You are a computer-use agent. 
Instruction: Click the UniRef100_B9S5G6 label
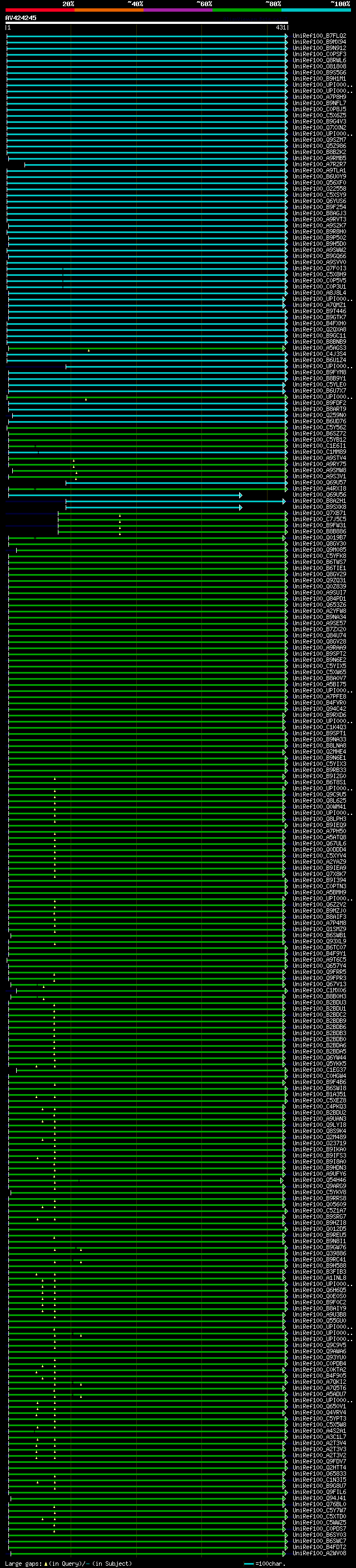coord(319,72)
